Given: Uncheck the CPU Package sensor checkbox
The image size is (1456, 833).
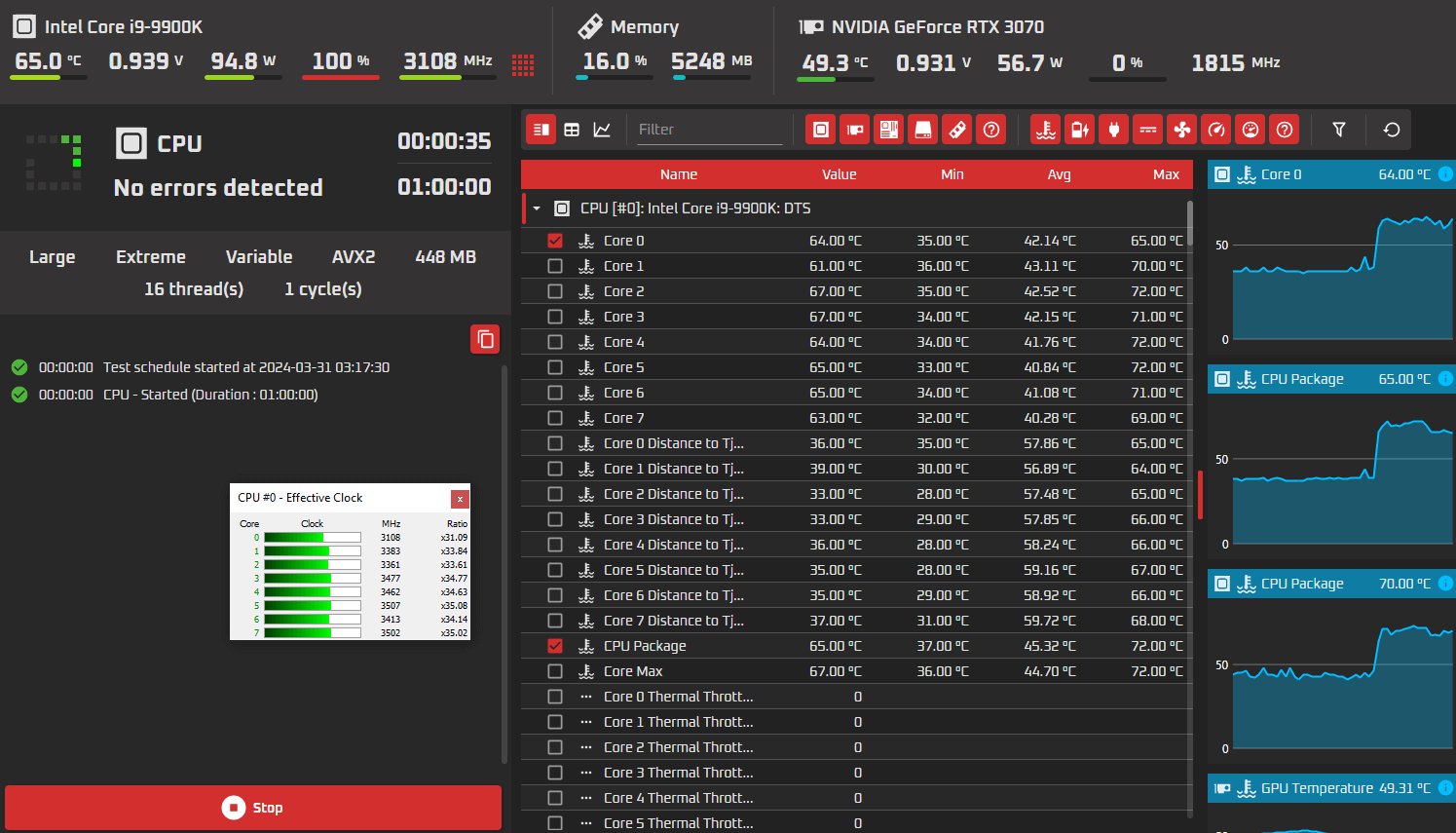Looking at the screenshot, I should pos(555,646).
